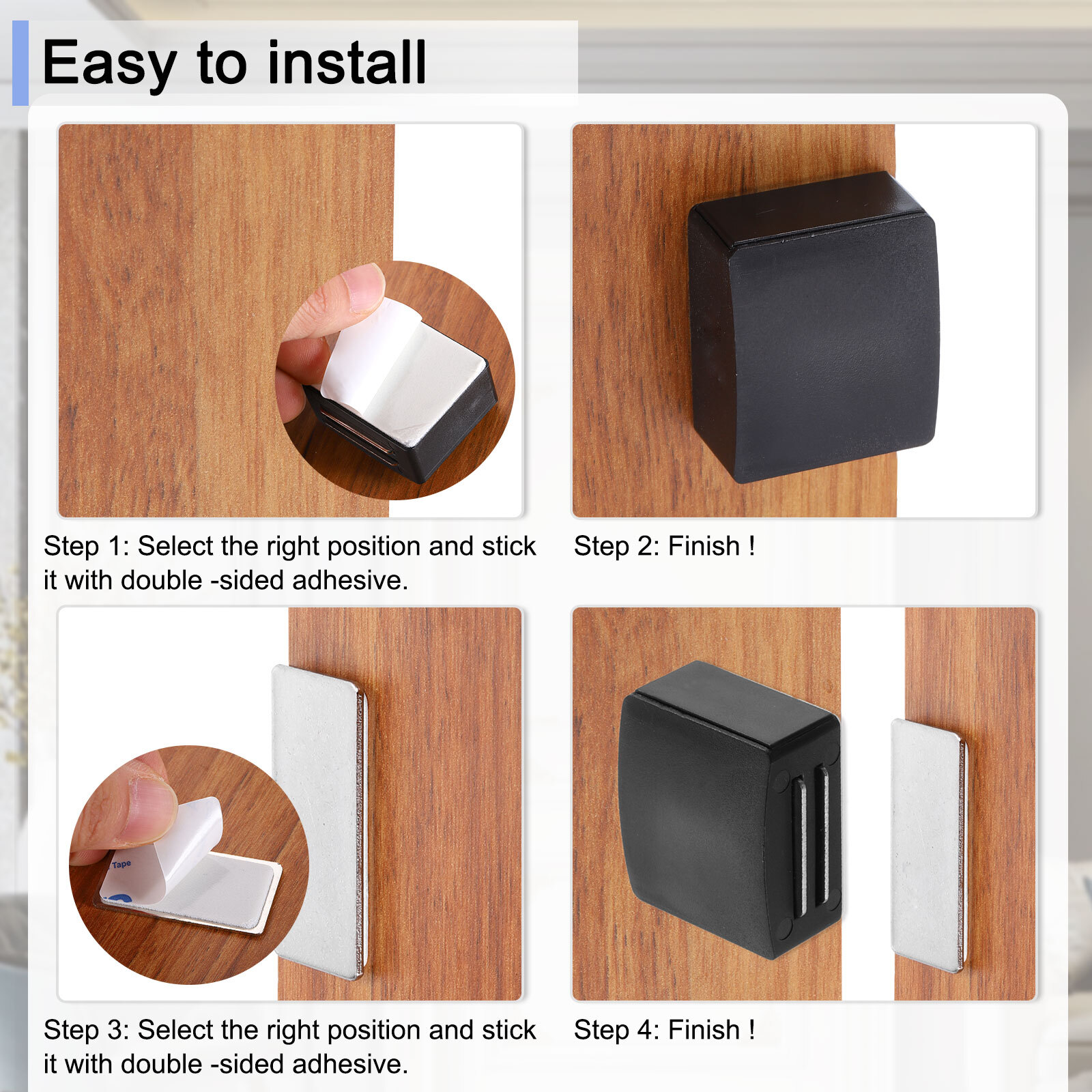Click the Step 3 caption text
This screenshot has height=1092, width=1092.
(289, 1047)
